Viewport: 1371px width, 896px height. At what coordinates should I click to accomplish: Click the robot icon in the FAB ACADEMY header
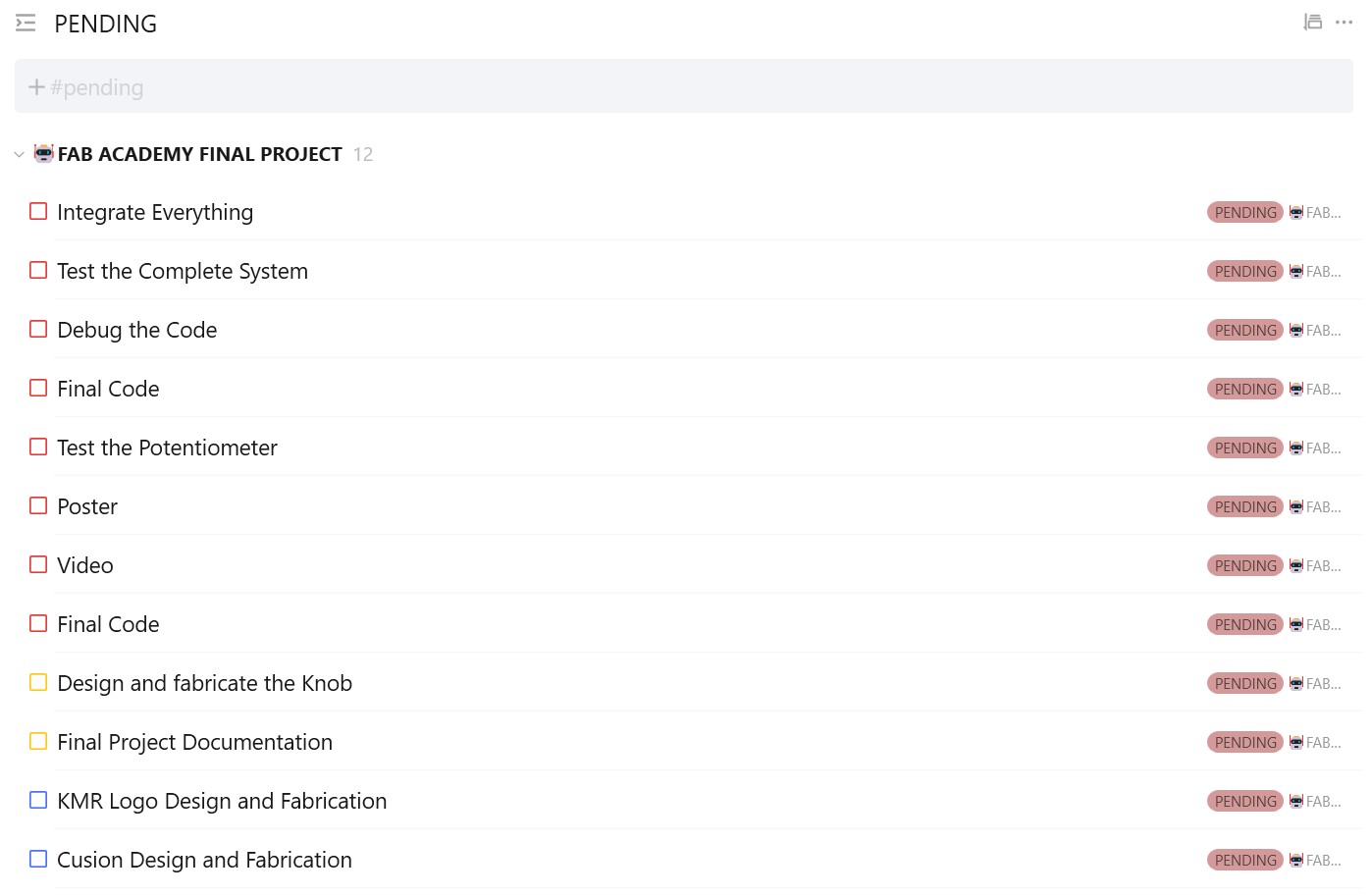[x=44, y=153]
